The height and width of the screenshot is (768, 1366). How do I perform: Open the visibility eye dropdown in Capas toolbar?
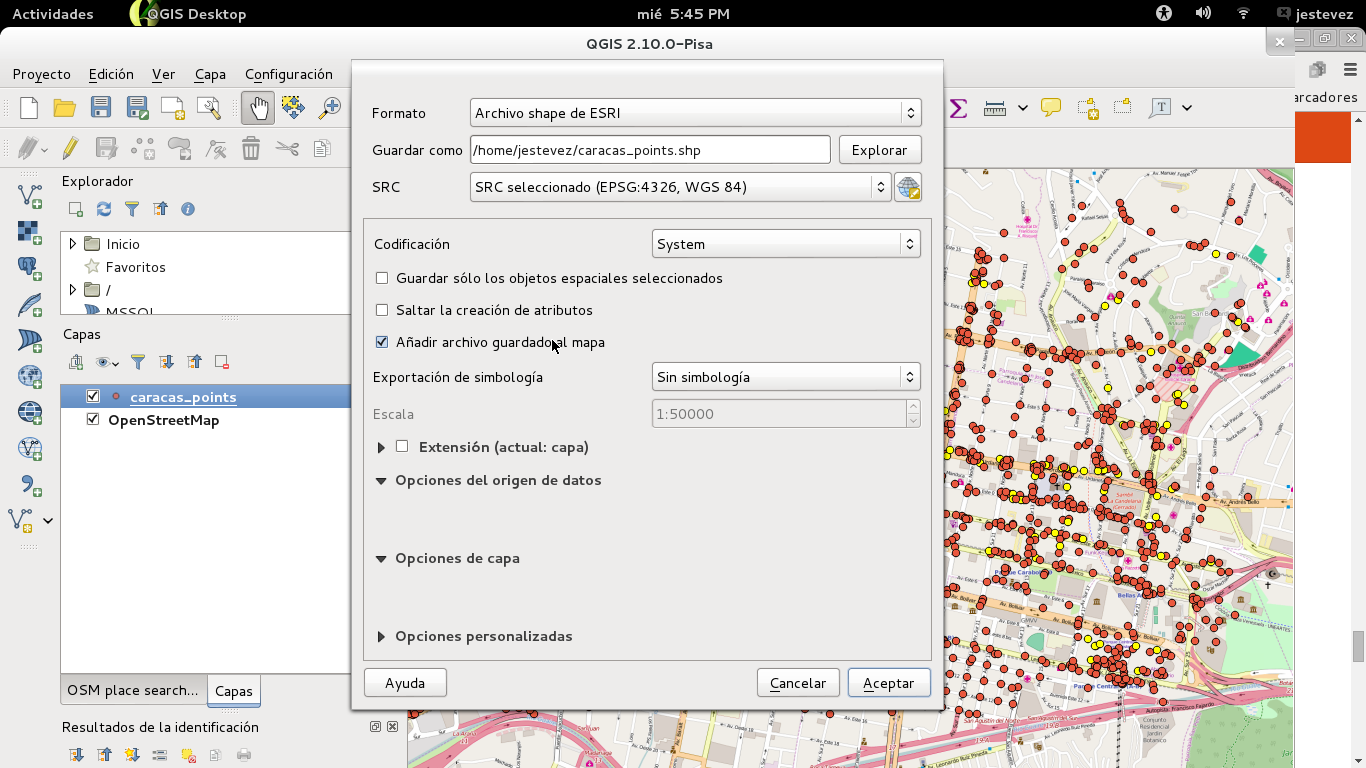pos(107,362)
